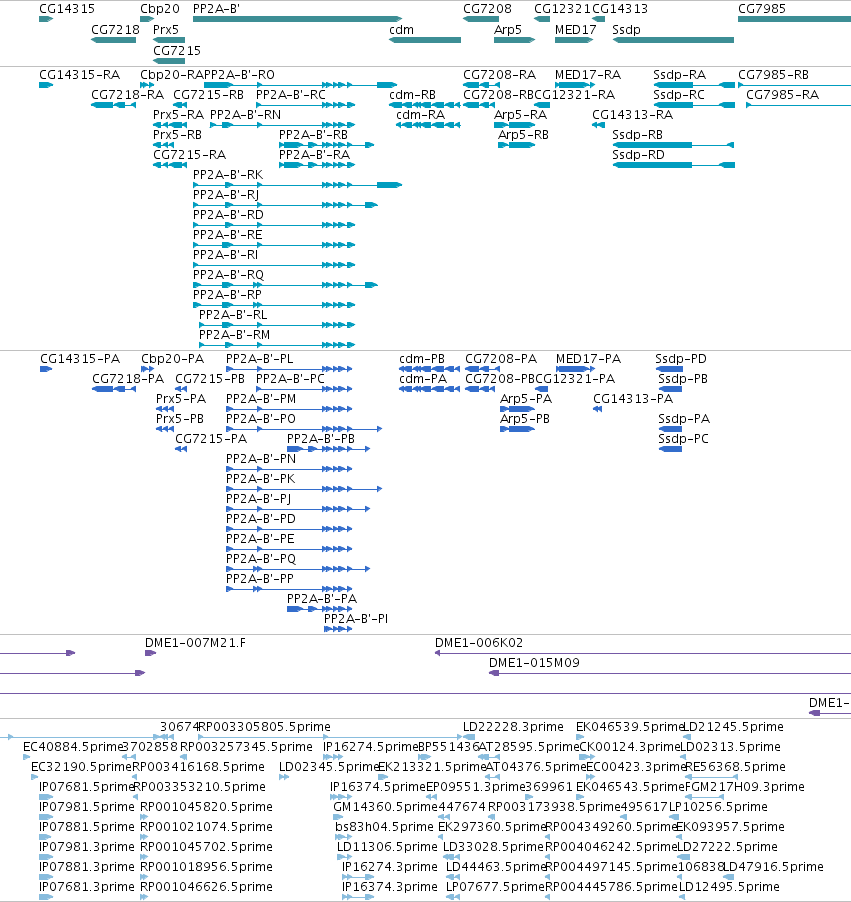
Task: Select EST IP07681.3prime label
Action: click(x=86, y=886)
